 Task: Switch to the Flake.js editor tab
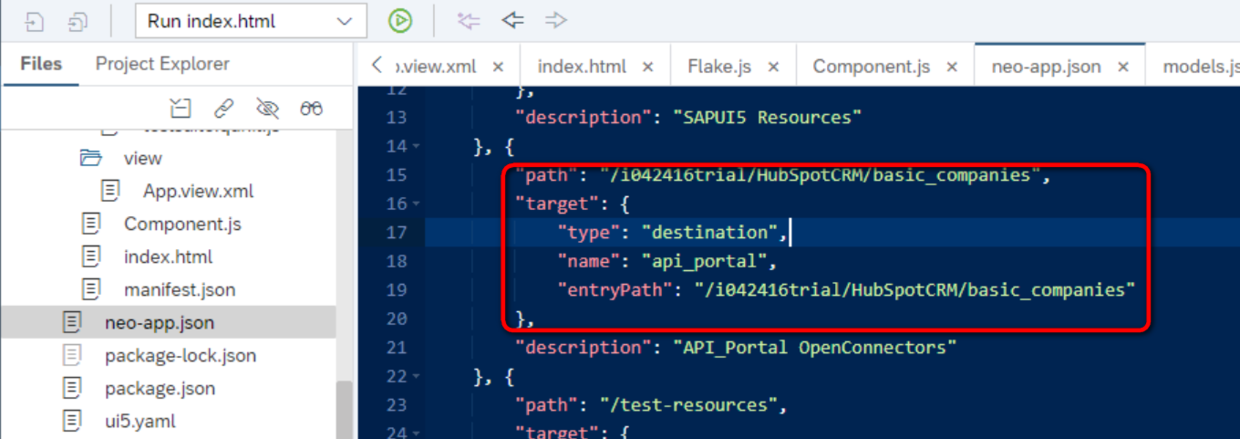coord(720,67)
